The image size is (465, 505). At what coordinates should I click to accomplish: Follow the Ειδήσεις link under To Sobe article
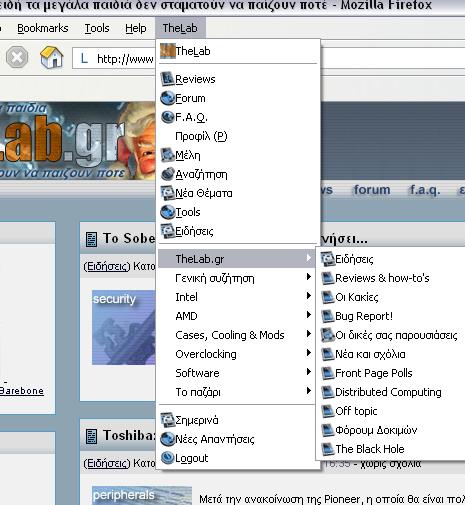pyautogui.click(x=107, y=266)
